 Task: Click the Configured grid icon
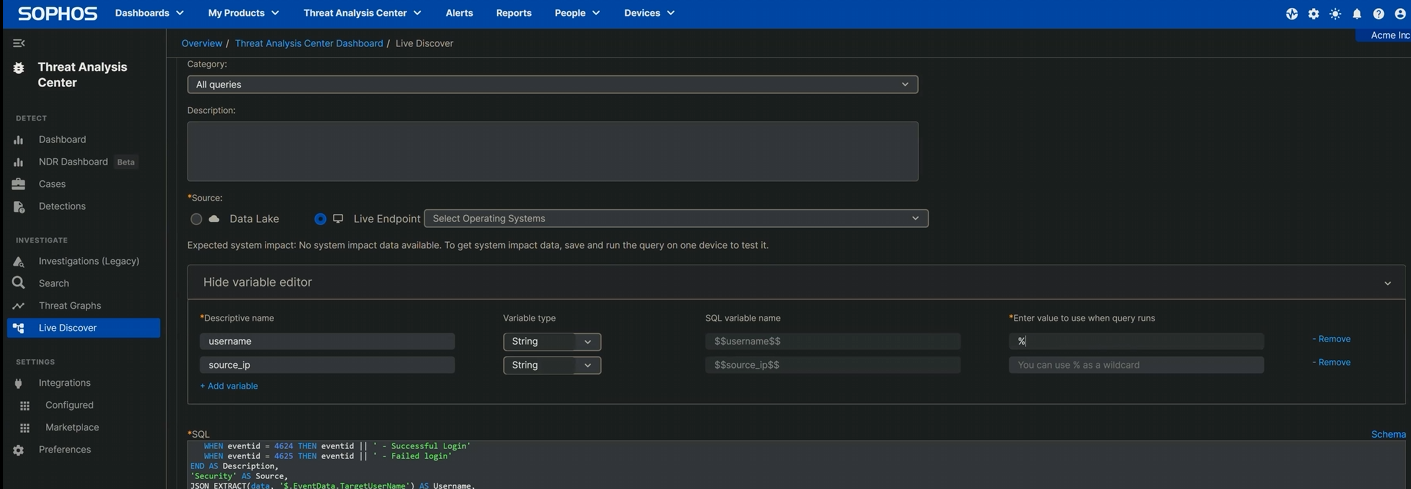pyautogui.click(x=25, y=405)
